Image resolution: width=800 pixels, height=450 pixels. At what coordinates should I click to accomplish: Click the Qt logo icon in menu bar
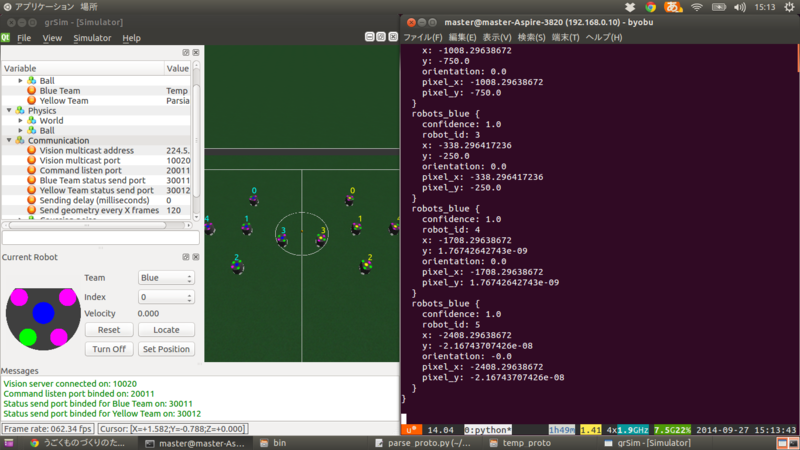pos(5,38)
